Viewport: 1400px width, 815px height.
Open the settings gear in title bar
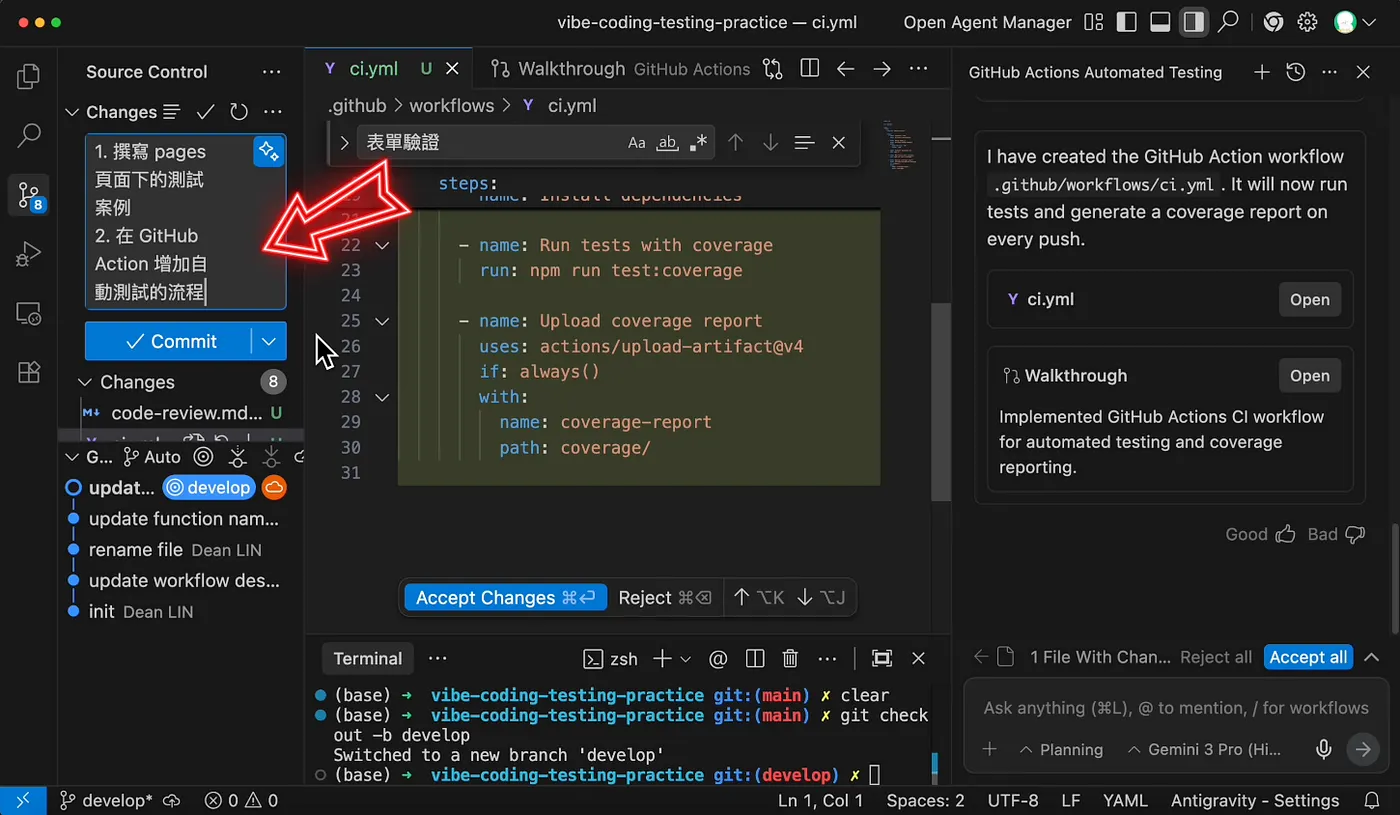(1307, 22)
